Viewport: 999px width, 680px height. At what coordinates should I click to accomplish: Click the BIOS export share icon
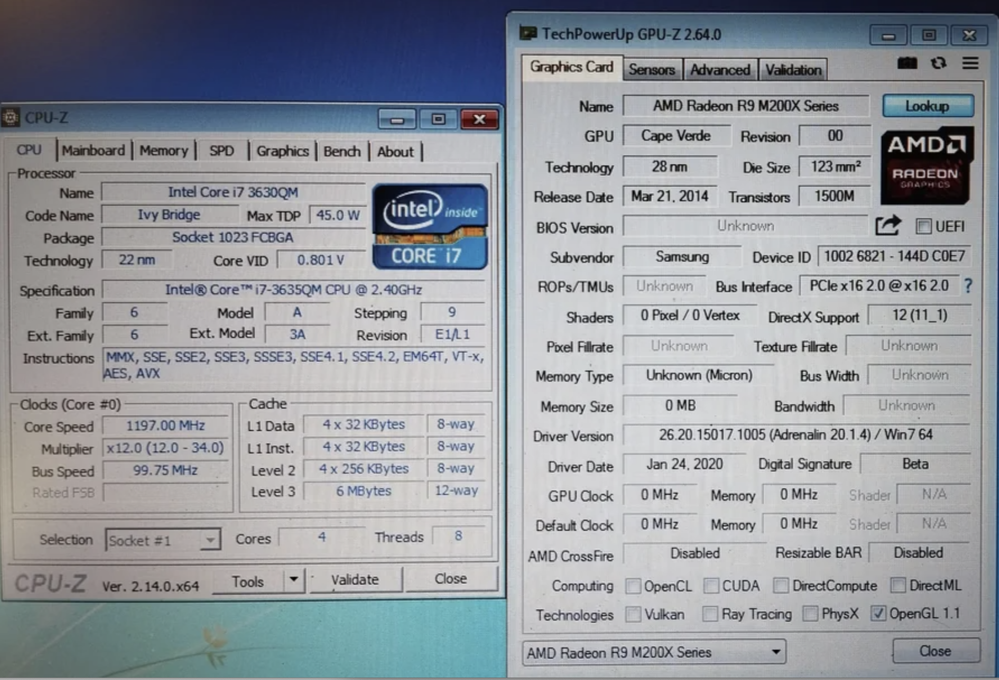[888, 226]
